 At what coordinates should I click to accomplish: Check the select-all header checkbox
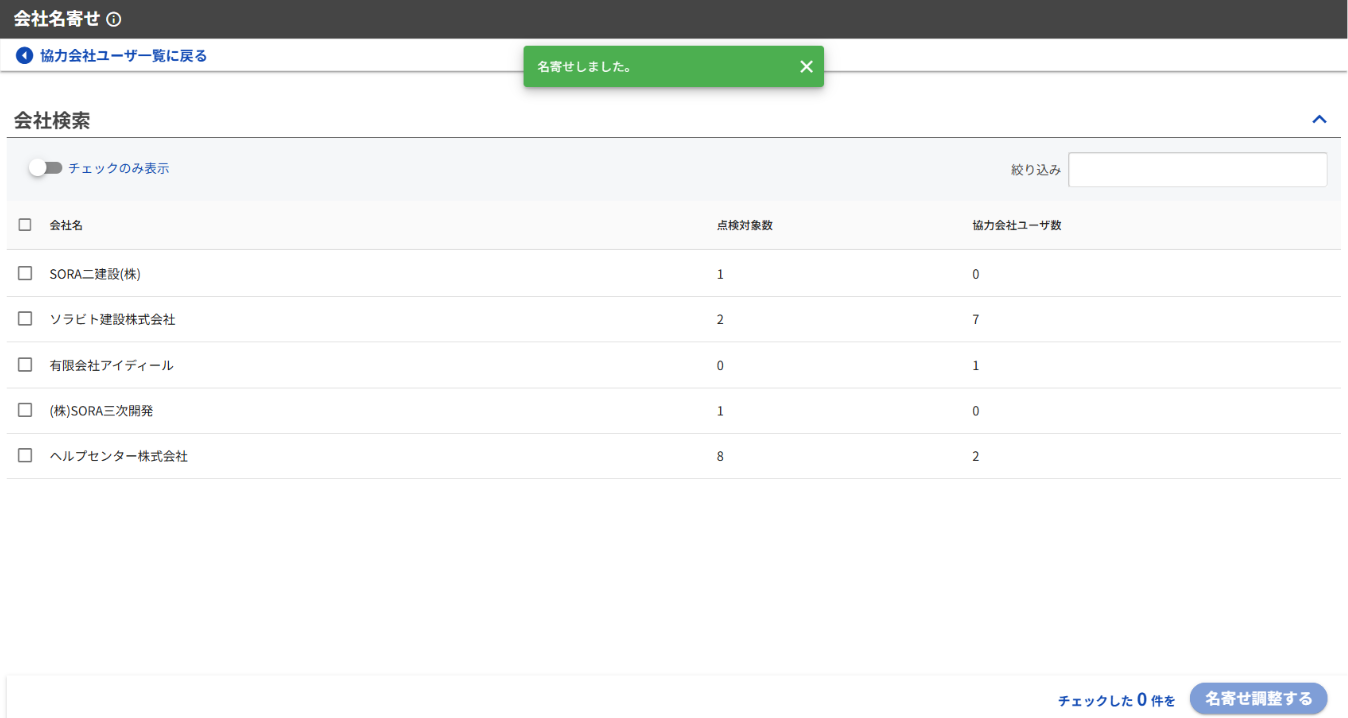point(25,225)
